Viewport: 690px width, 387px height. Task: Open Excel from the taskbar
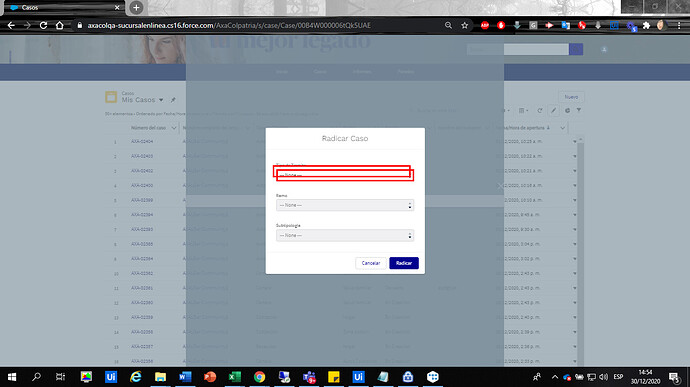tap(235, 377)
